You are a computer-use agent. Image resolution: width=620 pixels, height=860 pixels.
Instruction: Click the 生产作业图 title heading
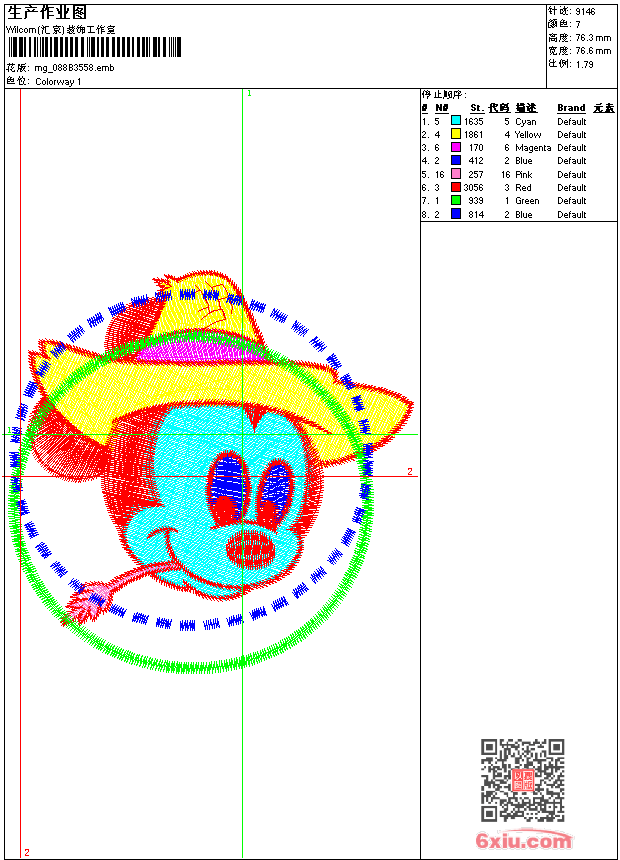point(47,13)
